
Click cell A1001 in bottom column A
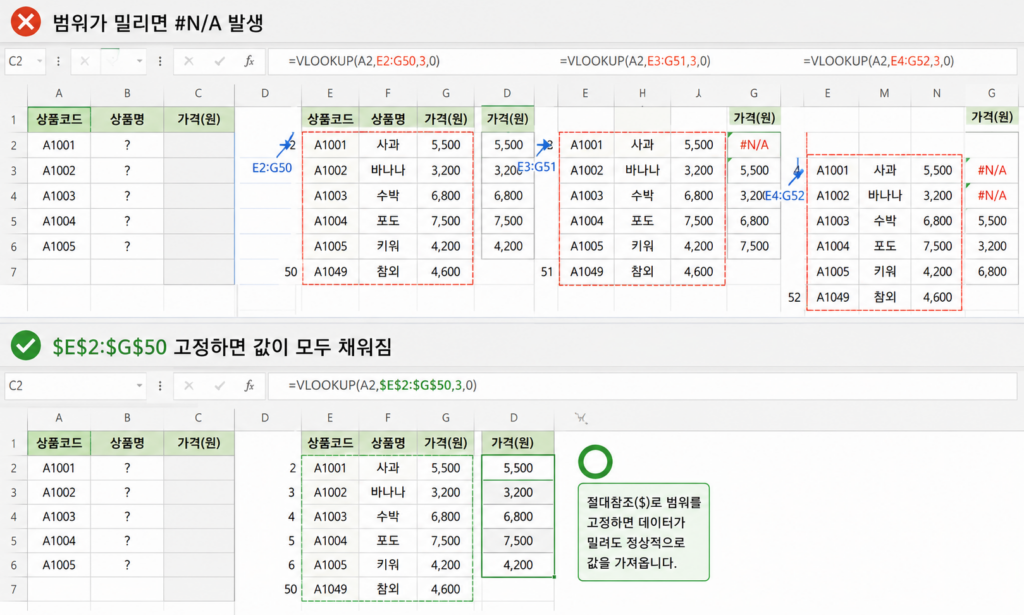(59, 468)
